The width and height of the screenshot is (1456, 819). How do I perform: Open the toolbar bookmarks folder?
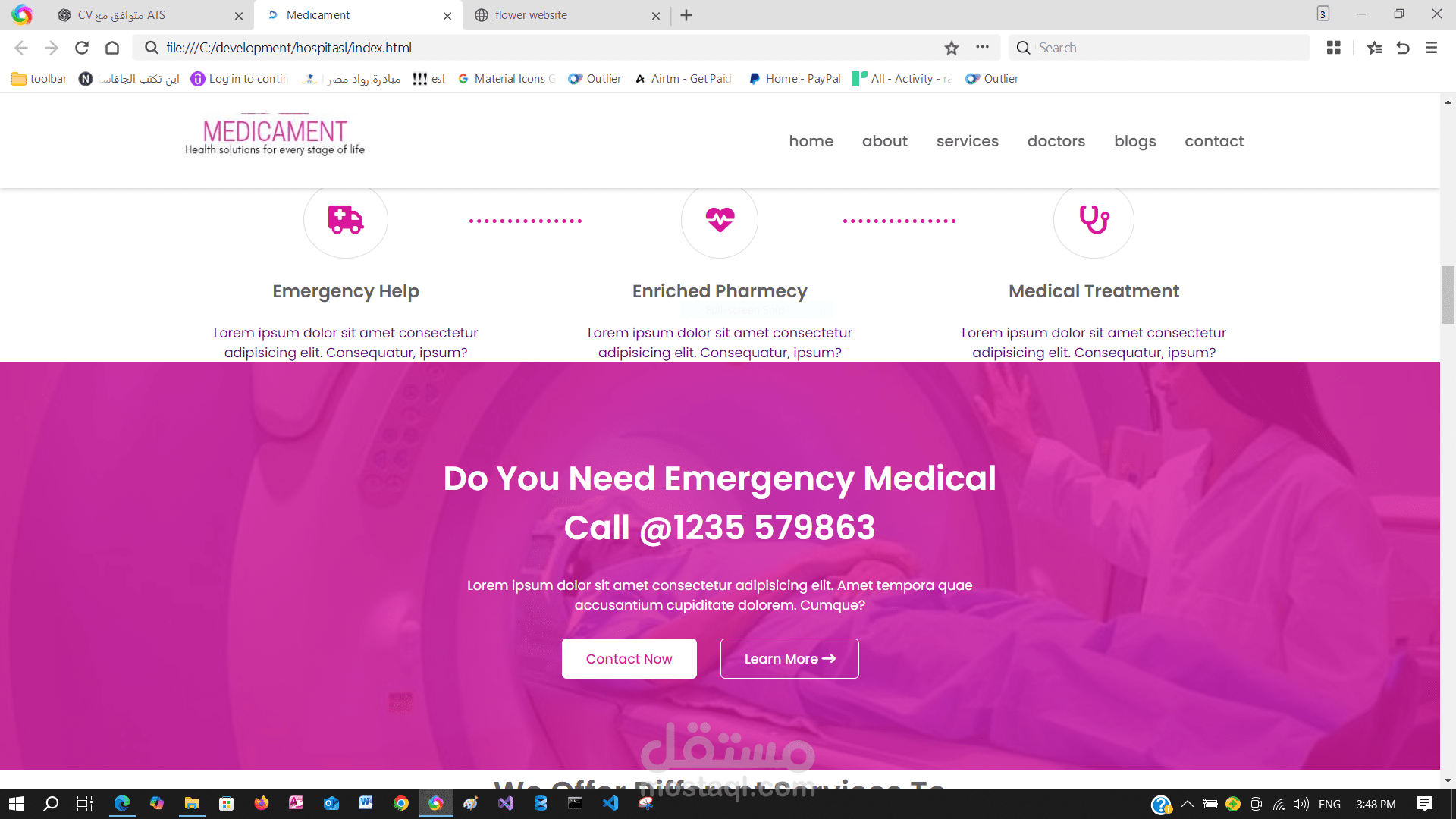click(39, 79)
